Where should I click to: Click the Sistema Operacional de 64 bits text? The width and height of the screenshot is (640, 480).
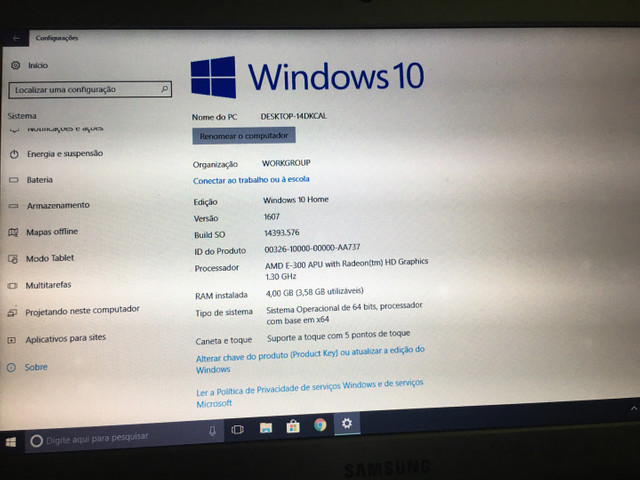(344, 313)
